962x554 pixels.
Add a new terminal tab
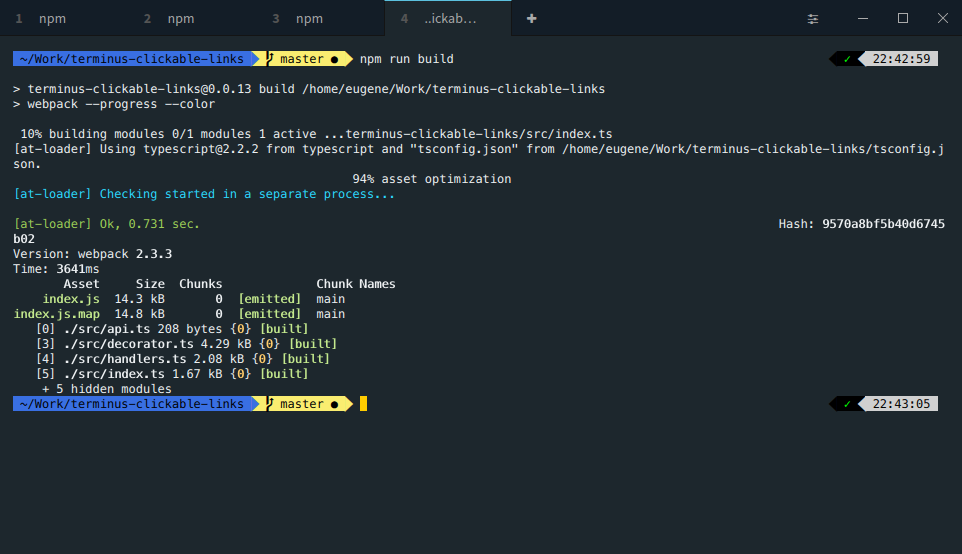[x=531, y=18]
